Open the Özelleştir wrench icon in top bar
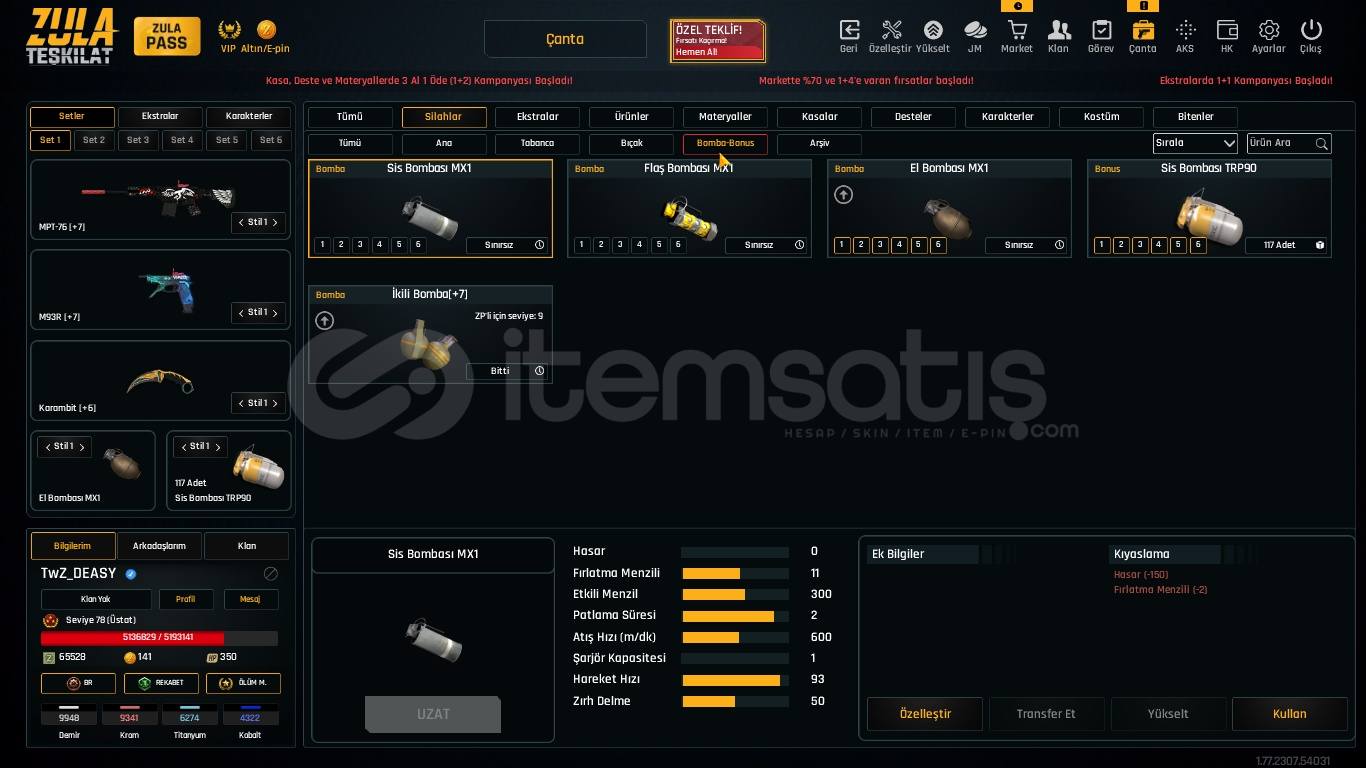Screen dimensions: 1366x768 click(891, 31)
